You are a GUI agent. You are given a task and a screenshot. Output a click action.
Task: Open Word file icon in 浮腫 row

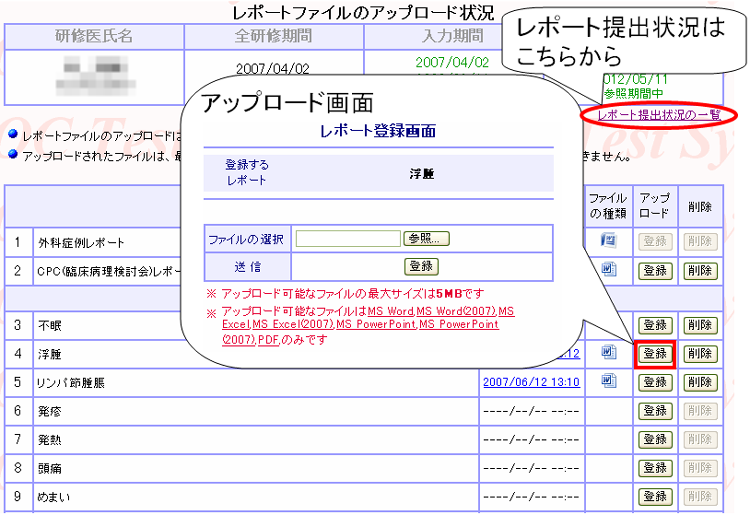coord(608,353)
